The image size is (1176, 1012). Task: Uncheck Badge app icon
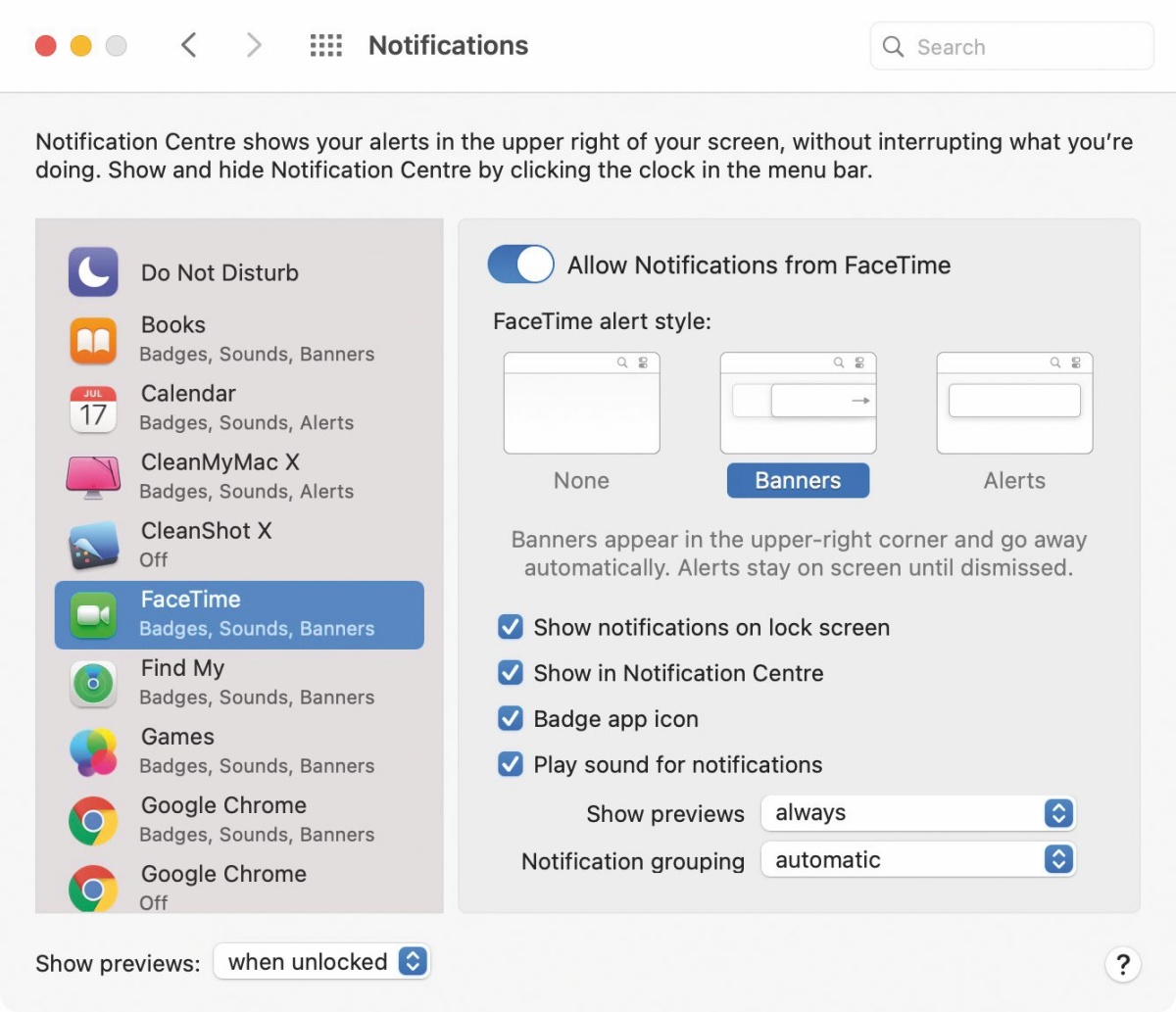pos(511,718)
